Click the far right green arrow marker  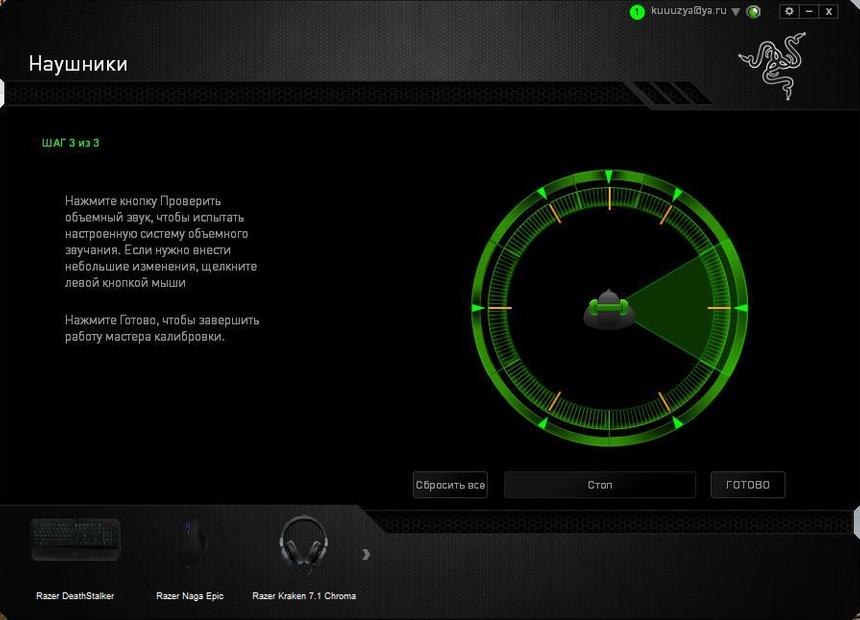point(741,308)
